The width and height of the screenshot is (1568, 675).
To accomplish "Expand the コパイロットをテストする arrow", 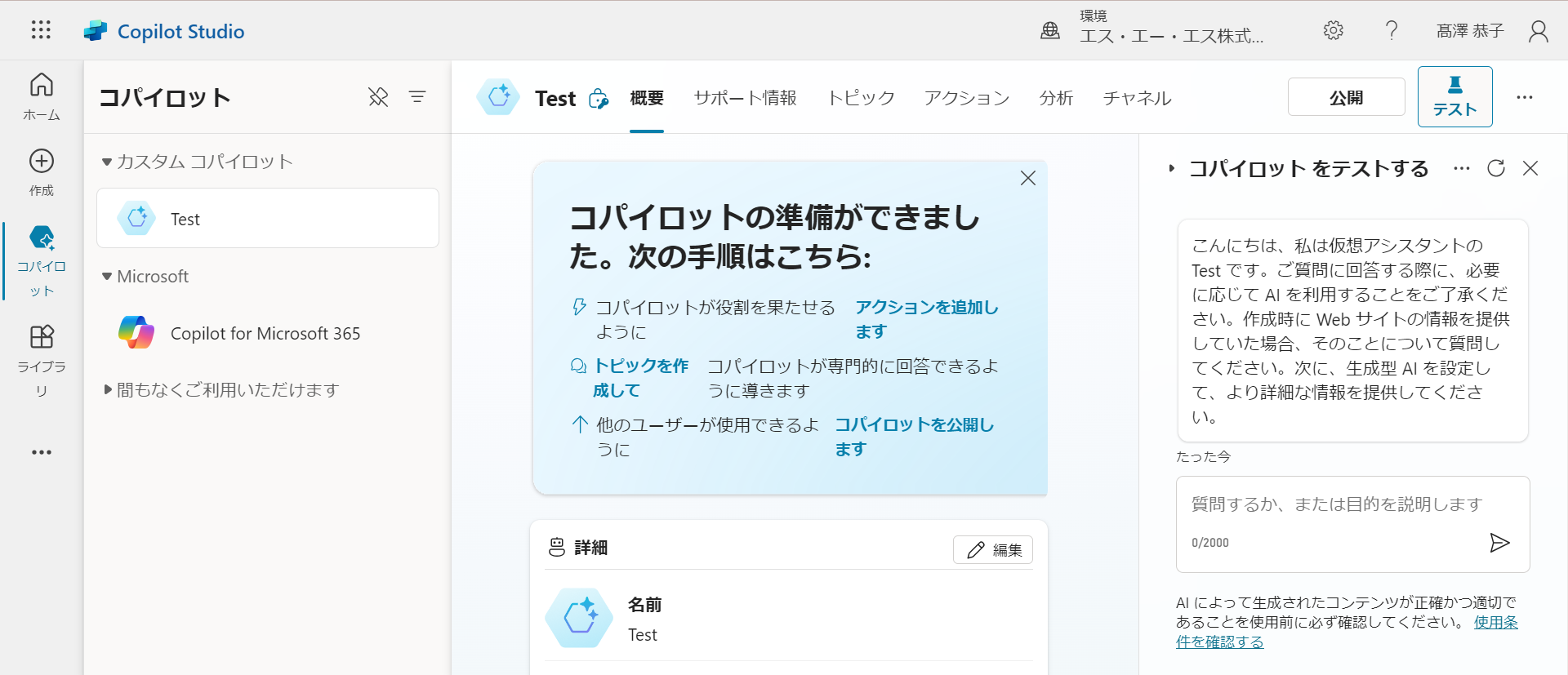I will pyautogui.click(x=1172, y=168).
